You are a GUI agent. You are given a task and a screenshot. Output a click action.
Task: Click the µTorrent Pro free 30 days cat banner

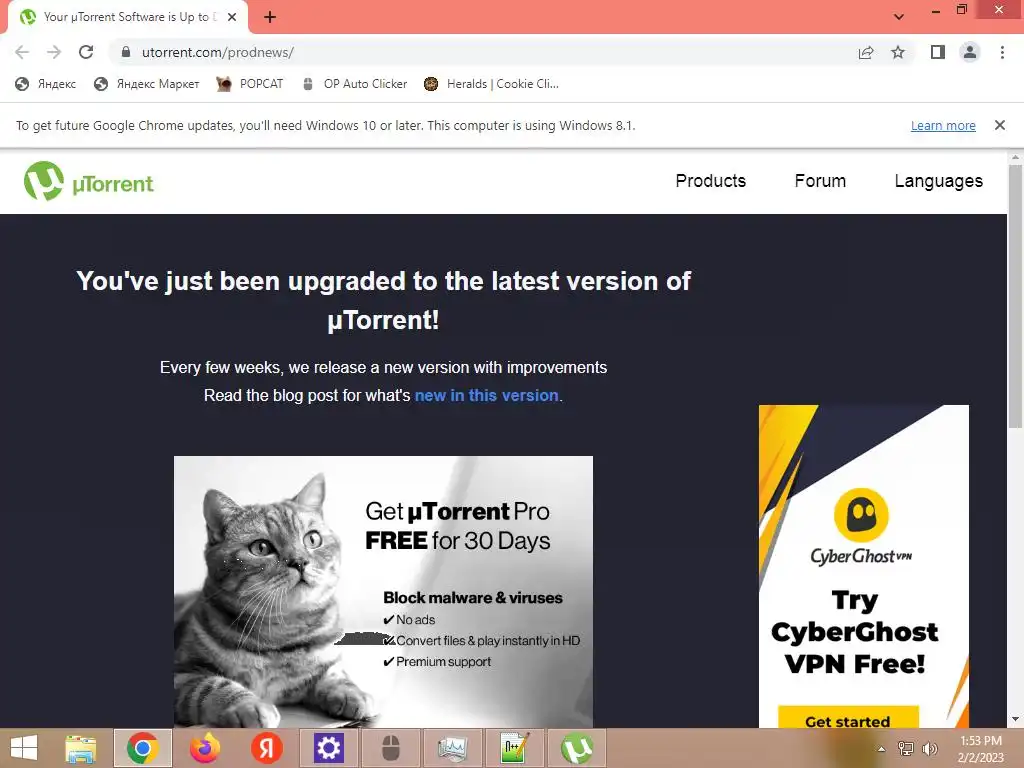point(383,592)
